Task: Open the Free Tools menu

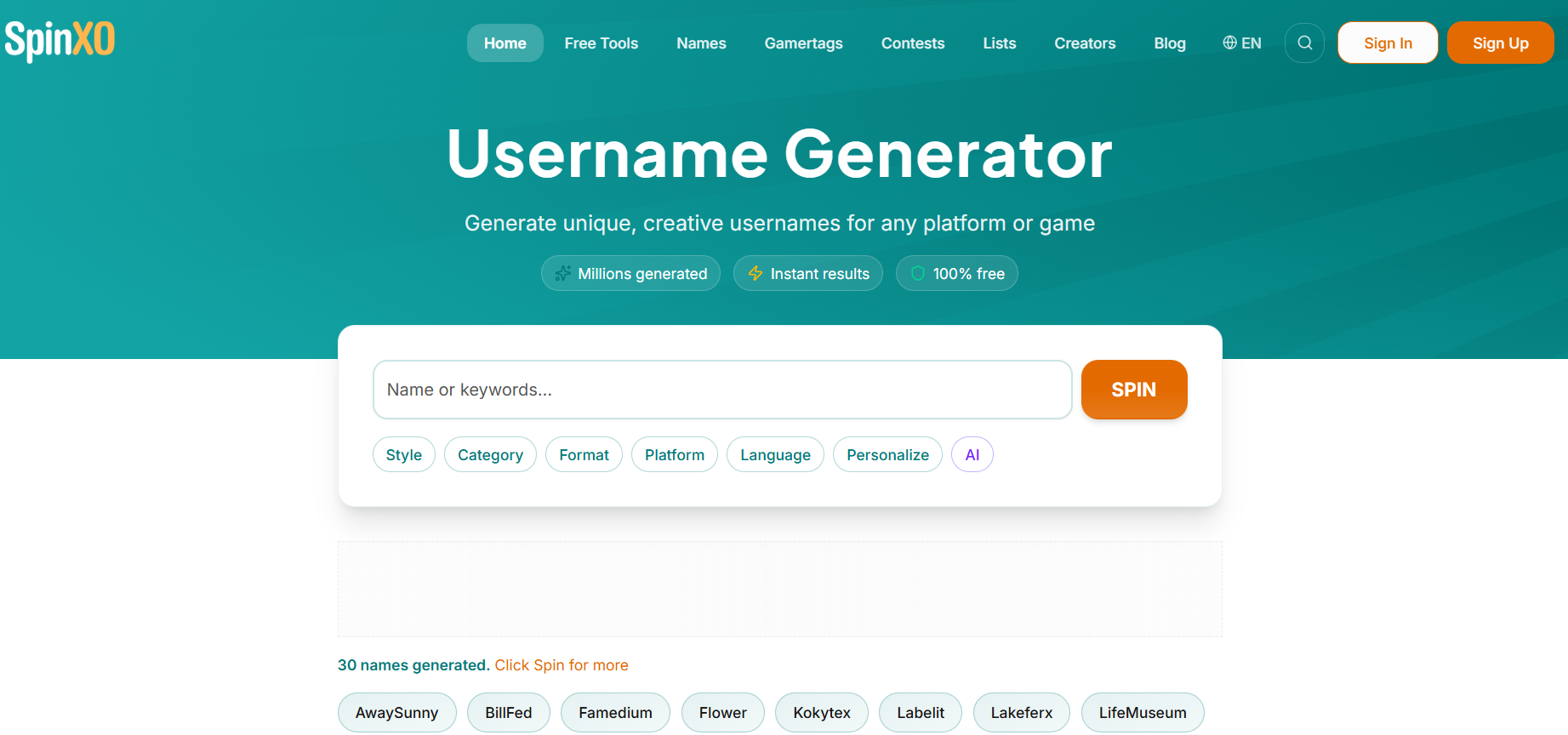Action: click(x=601, y=43)
